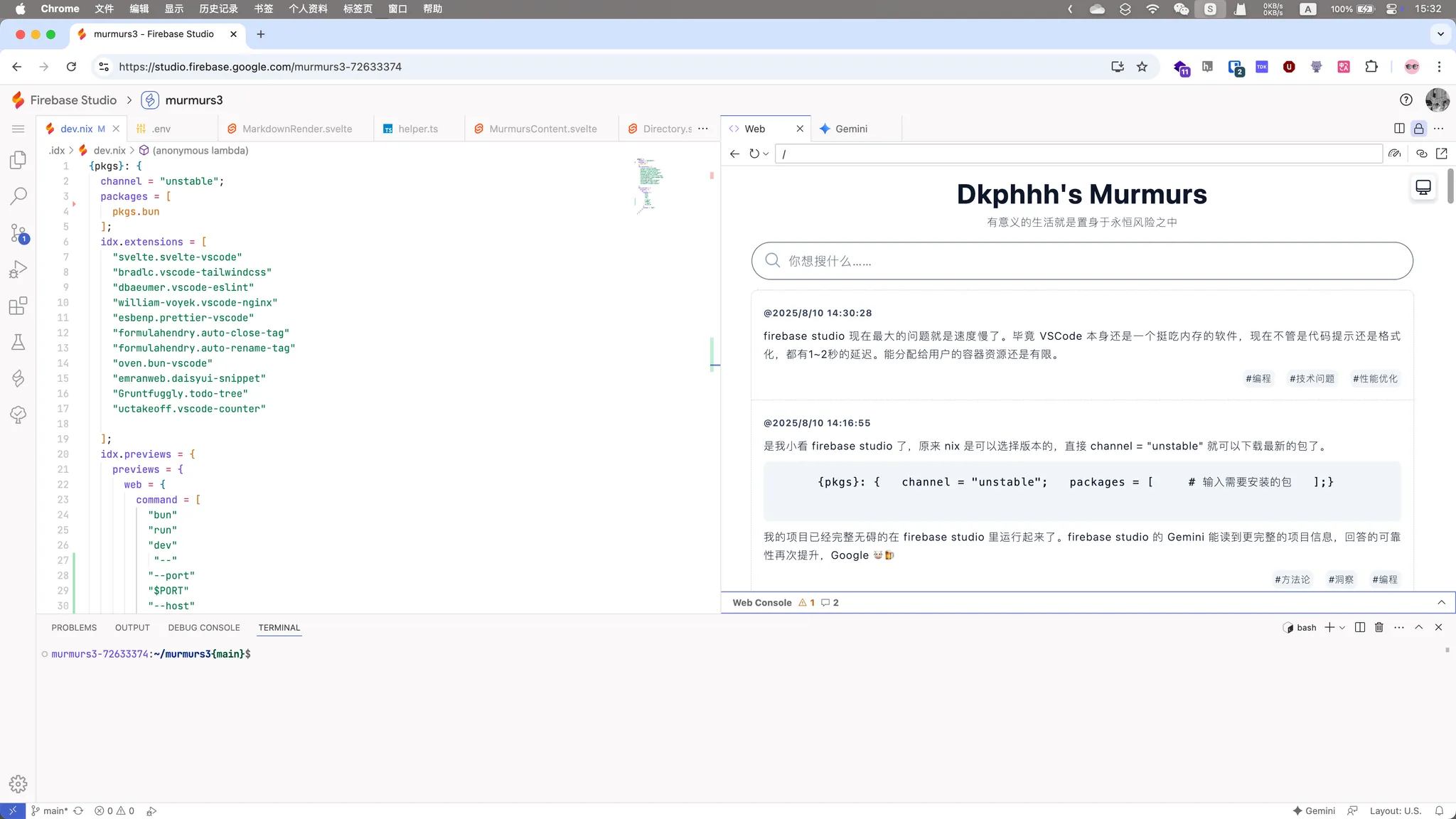Viewport: 1456px width, 819px height.
Task: Expand the Web Console panel
Action: tap(1442, 602)
